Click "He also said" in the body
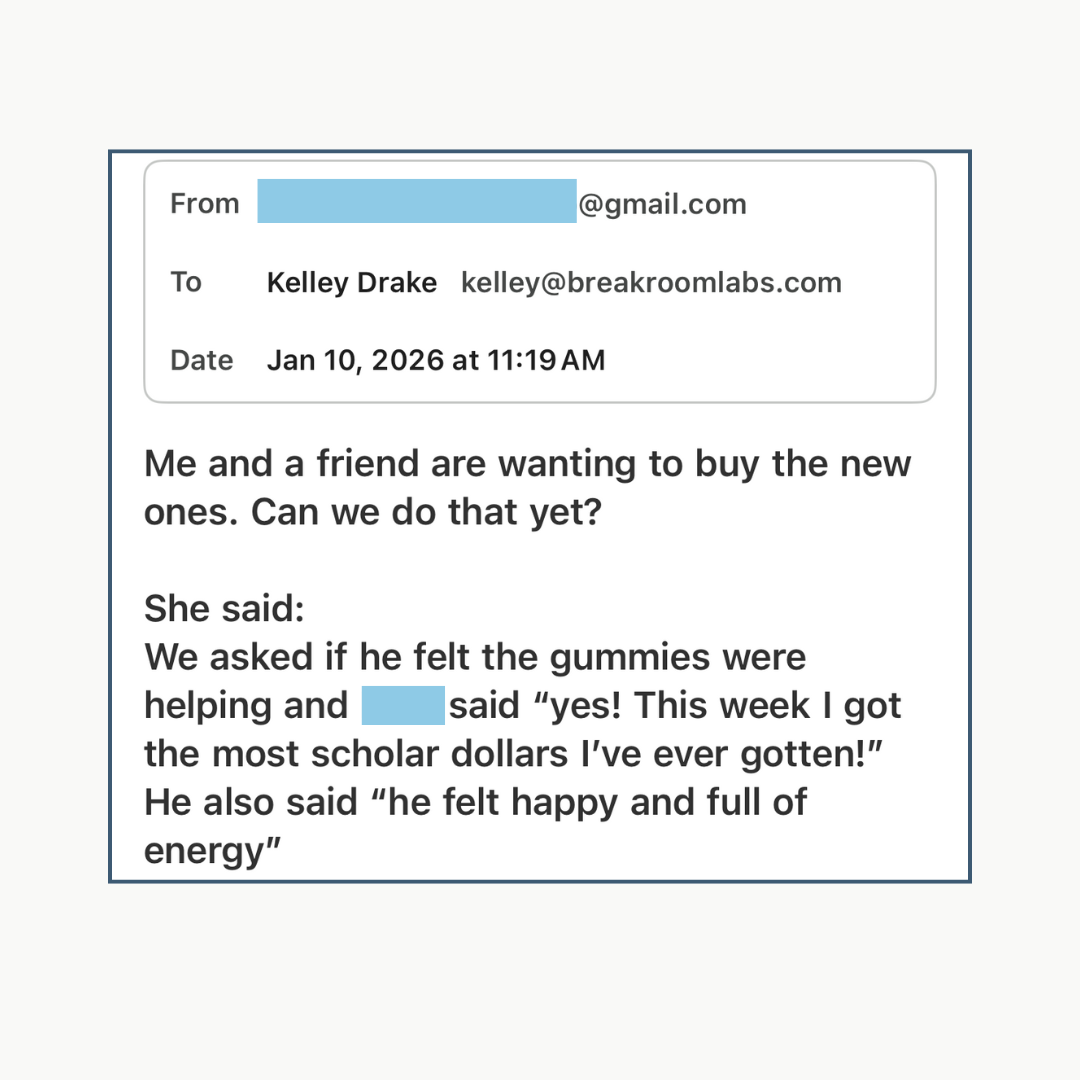This screenshot has height=1080, width=1080. 251,801
